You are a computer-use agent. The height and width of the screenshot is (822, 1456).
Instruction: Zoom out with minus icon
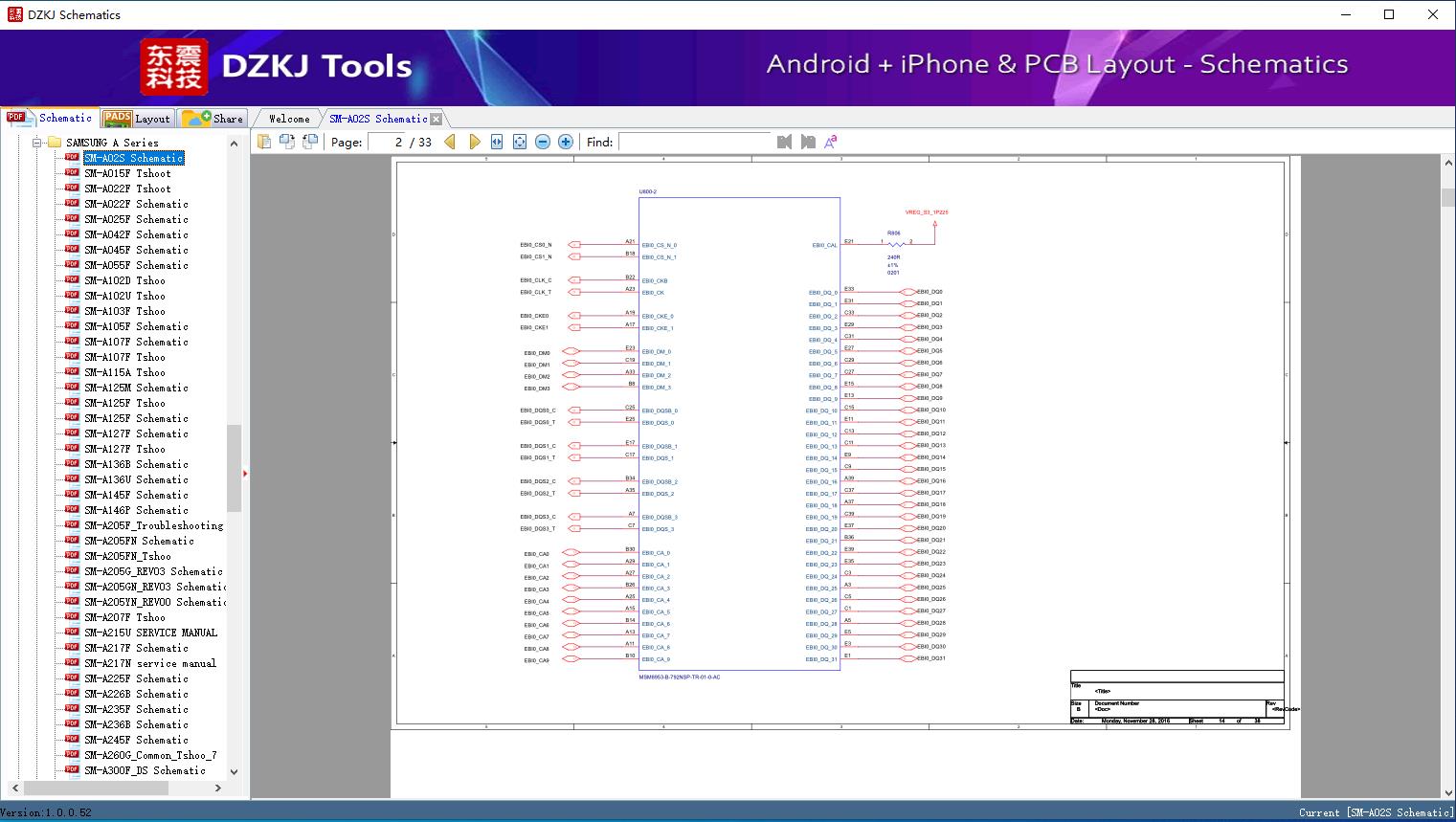tap(543, 142)
